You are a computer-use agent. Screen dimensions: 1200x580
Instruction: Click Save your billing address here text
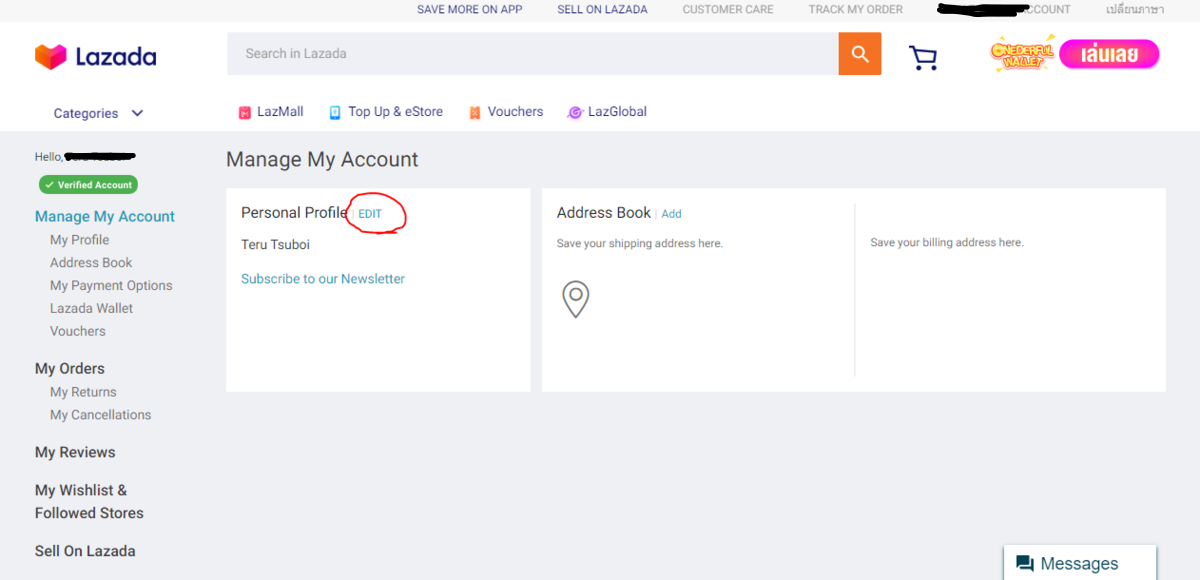tap(947, 243)
